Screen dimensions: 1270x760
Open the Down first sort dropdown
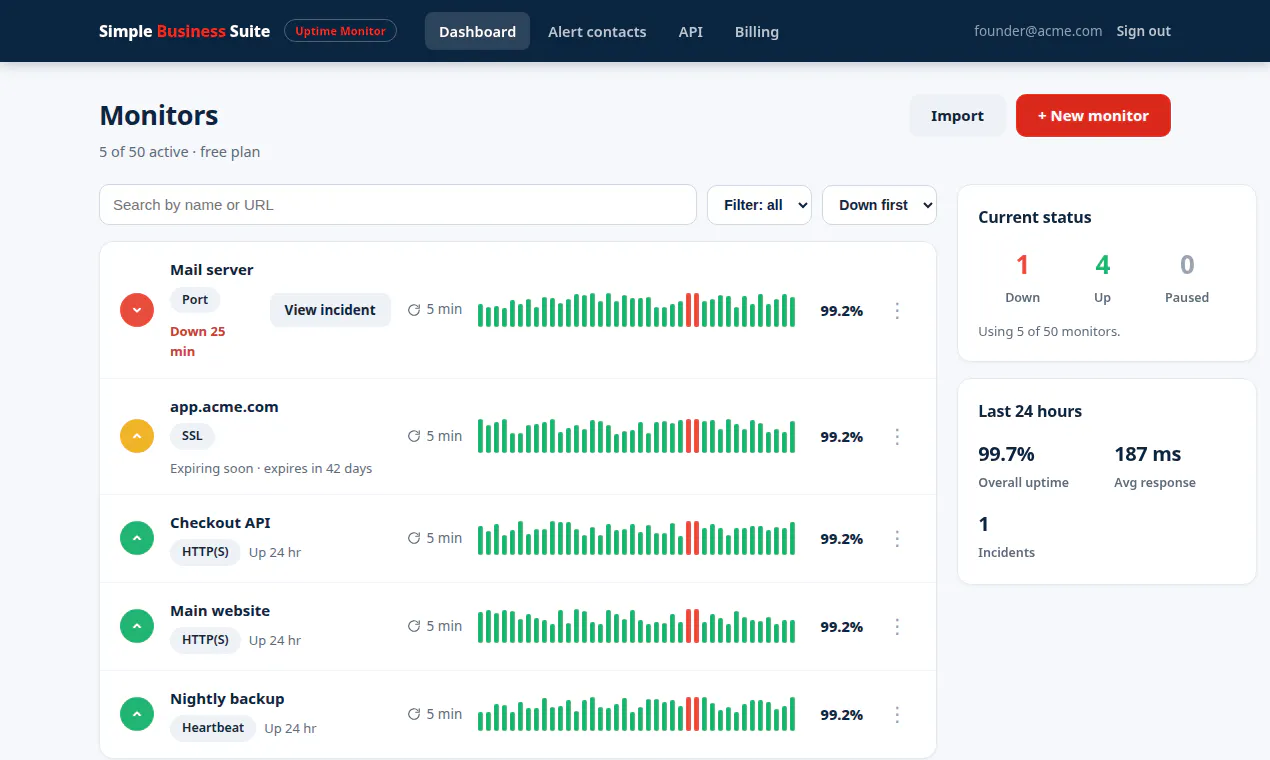click(x=879, y=205)
